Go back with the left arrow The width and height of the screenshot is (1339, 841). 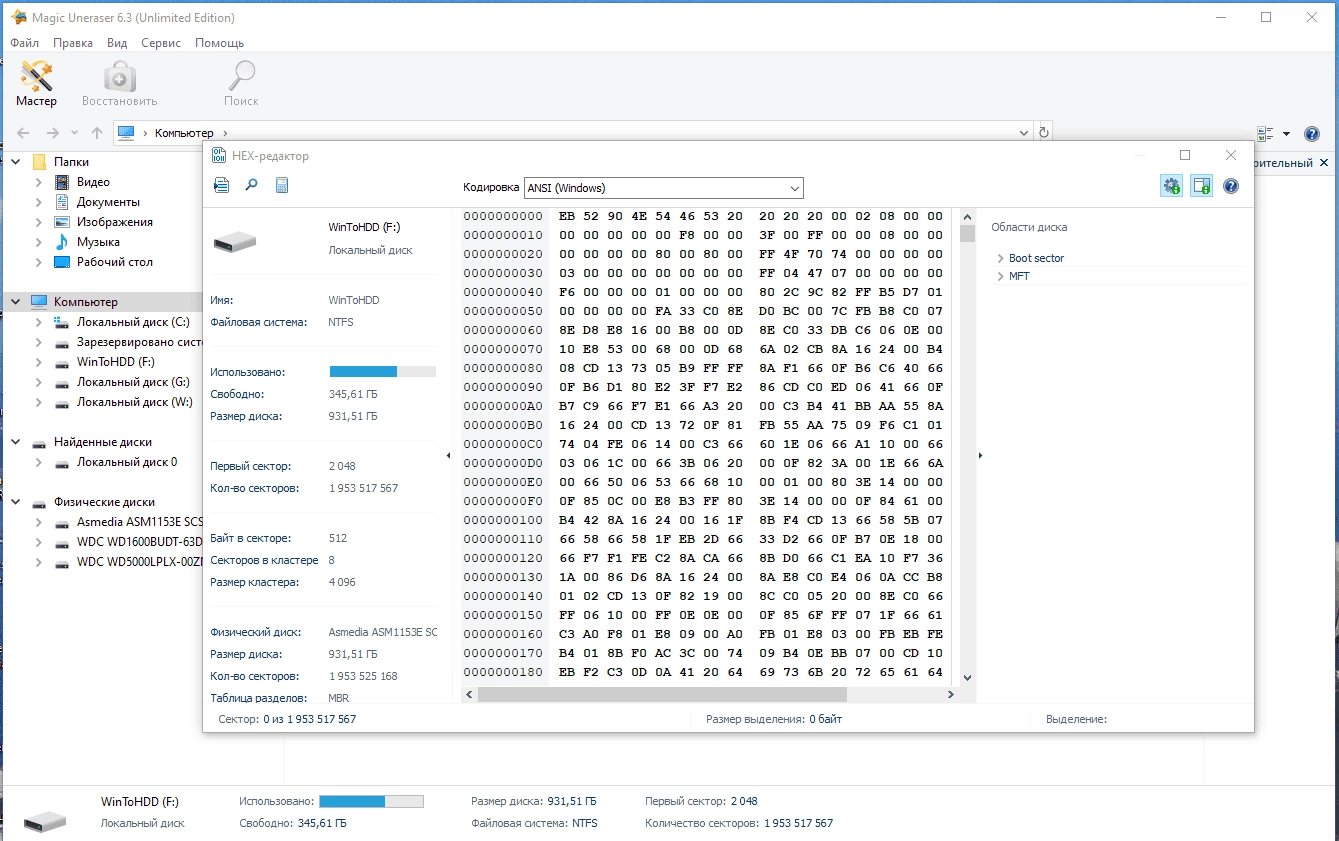(23, 133)
